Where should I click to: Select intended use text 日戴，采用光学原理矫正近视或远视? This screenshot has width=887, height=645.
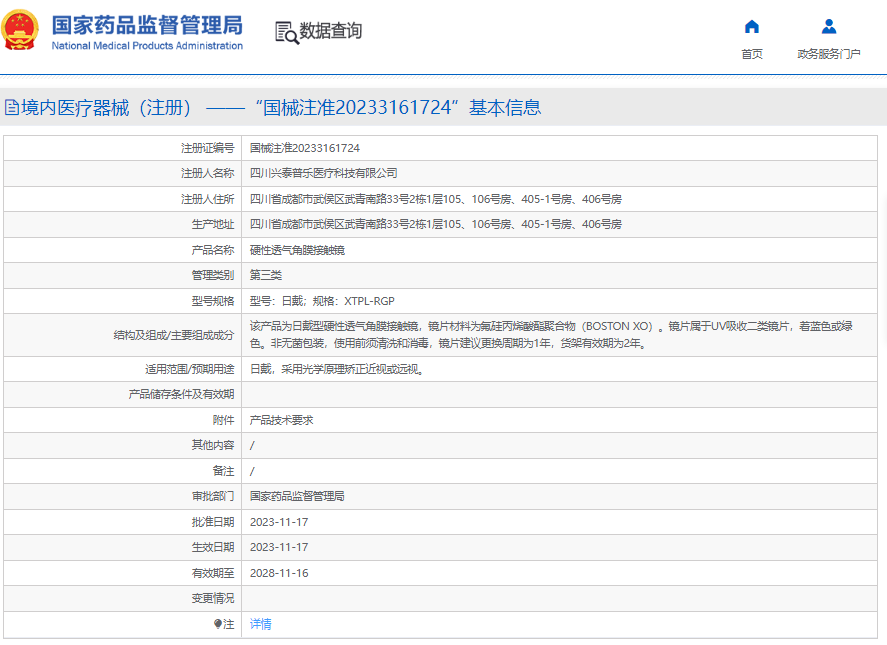coord(337,369)
